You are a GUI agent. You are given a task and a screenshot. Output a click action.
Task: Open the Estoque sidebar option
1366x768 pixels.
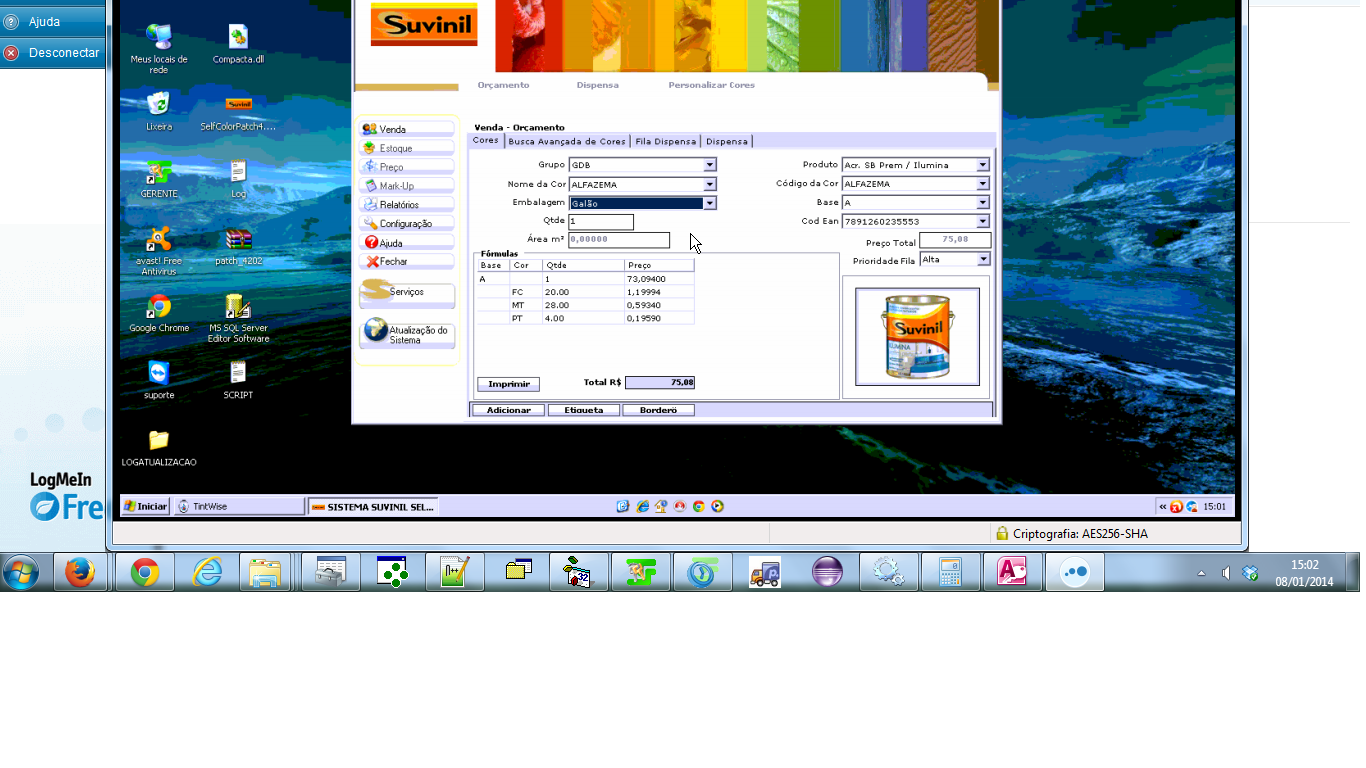407,148
